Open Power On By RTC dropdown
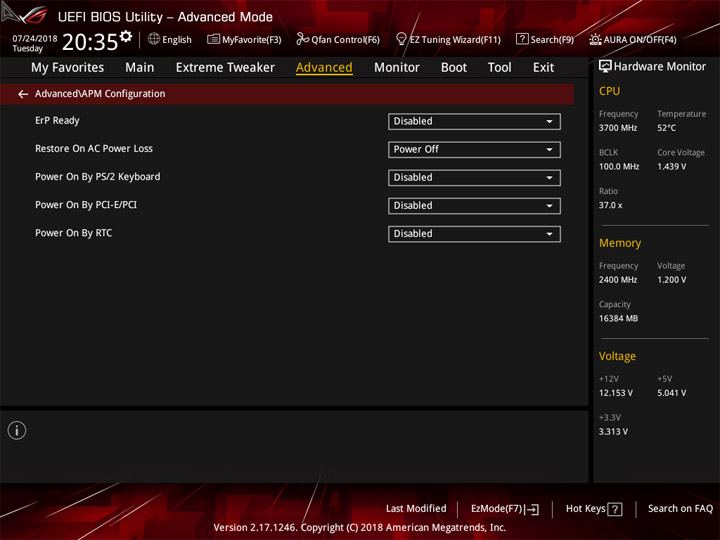The image size is (720, 540). [474, 234]
